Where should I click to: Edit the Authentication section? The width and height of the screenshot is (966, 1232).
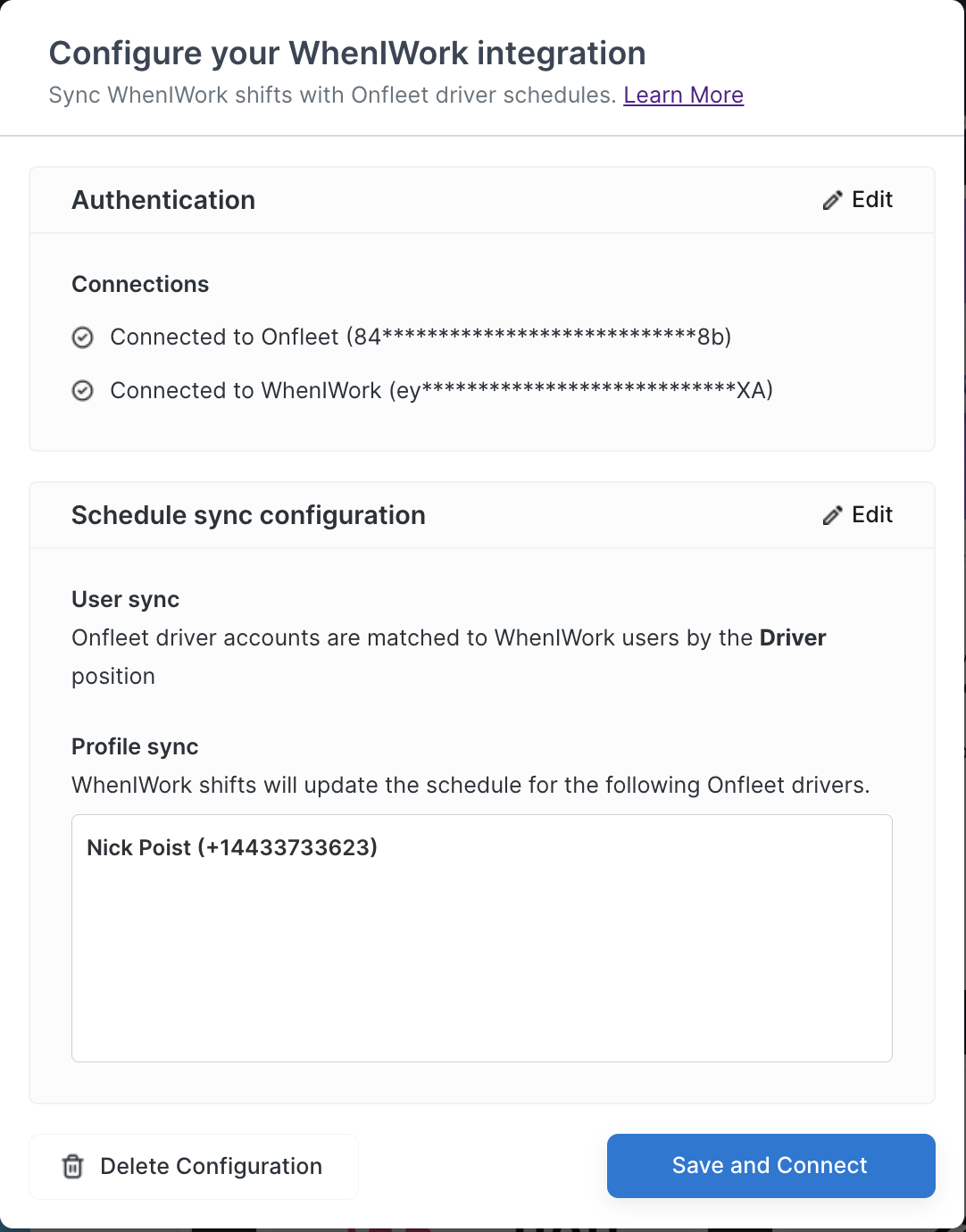click(857, 200)
